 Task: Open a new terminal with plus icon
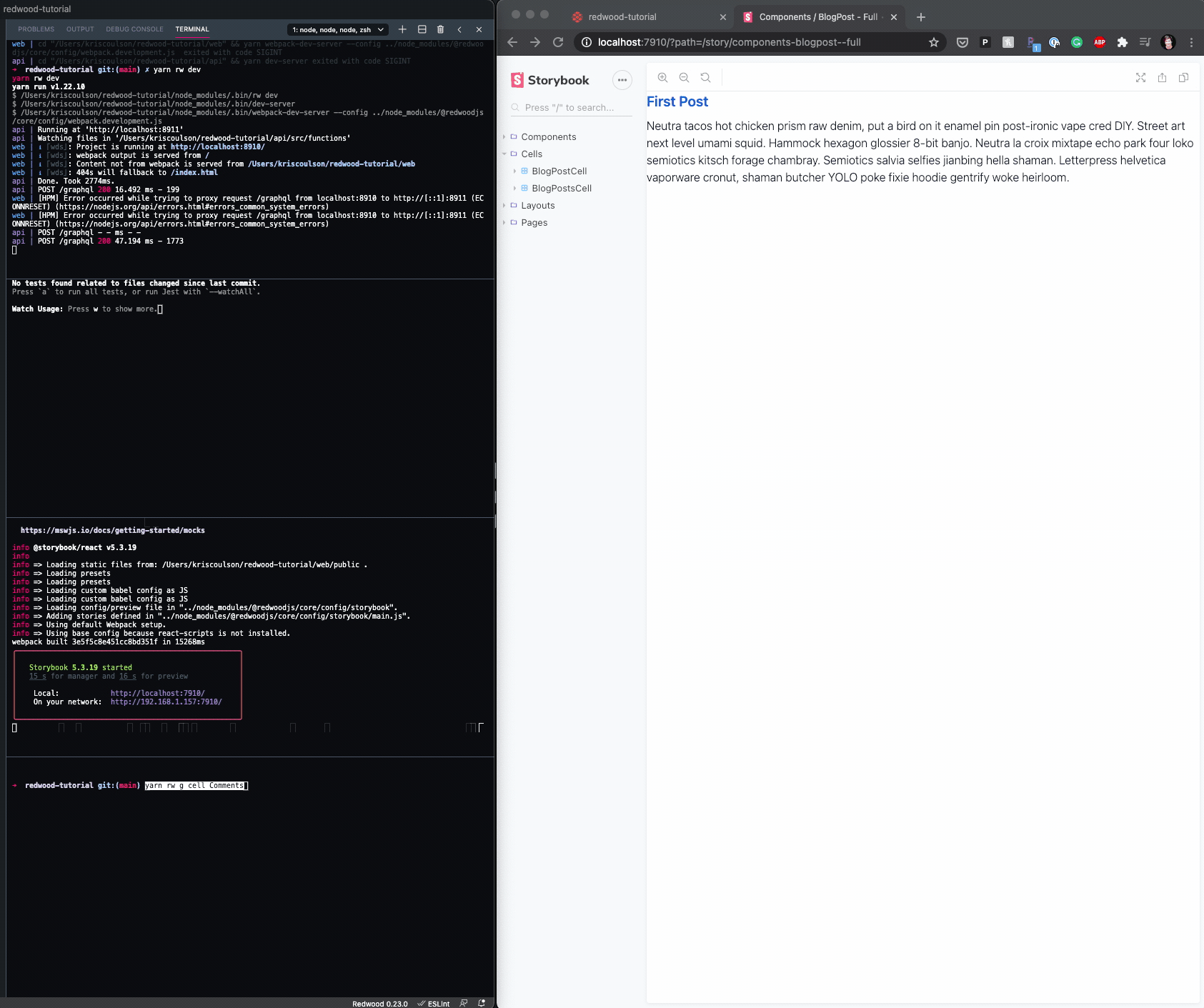click(402, 29)
